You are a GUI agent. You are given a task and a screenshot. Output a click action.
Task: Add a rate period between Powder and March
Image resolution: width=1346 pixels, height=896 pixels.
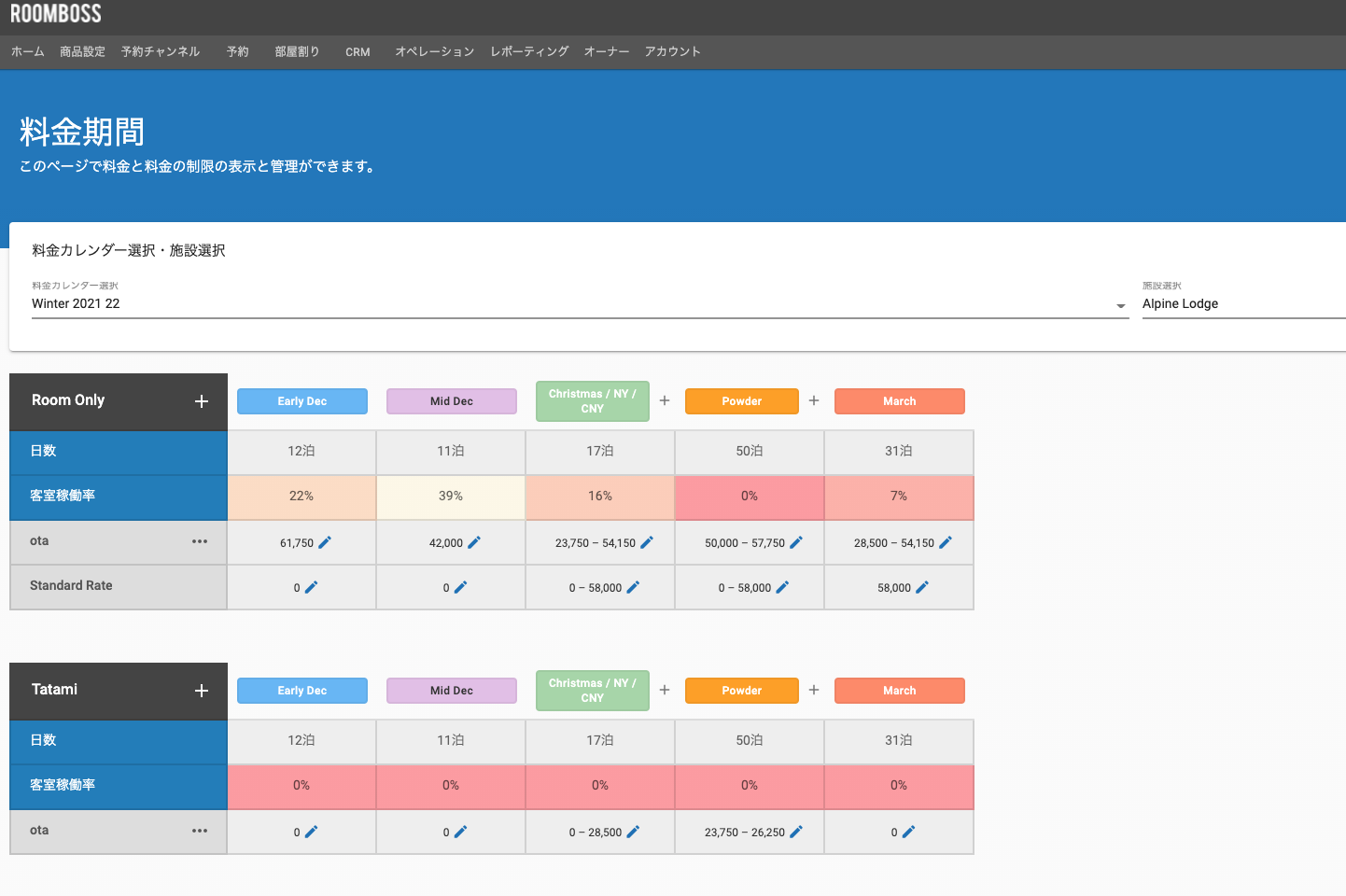[813, 400]
